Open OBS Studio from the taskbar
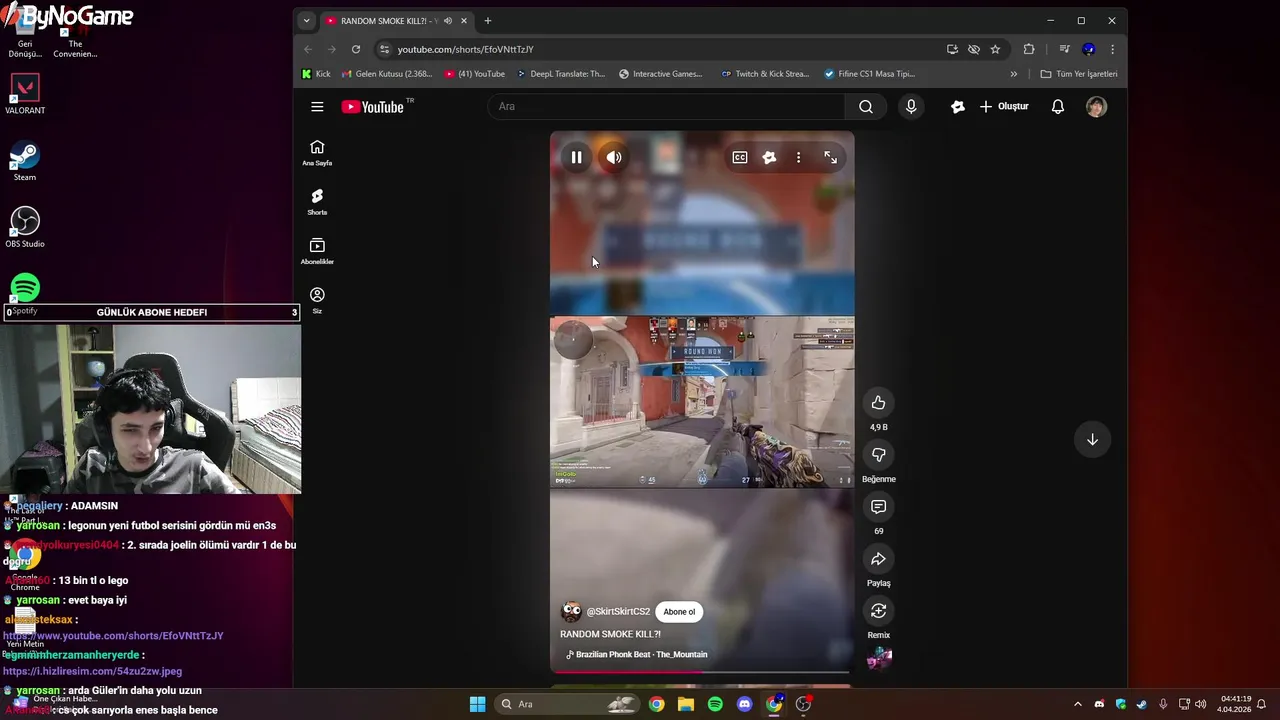 point(803,704)
